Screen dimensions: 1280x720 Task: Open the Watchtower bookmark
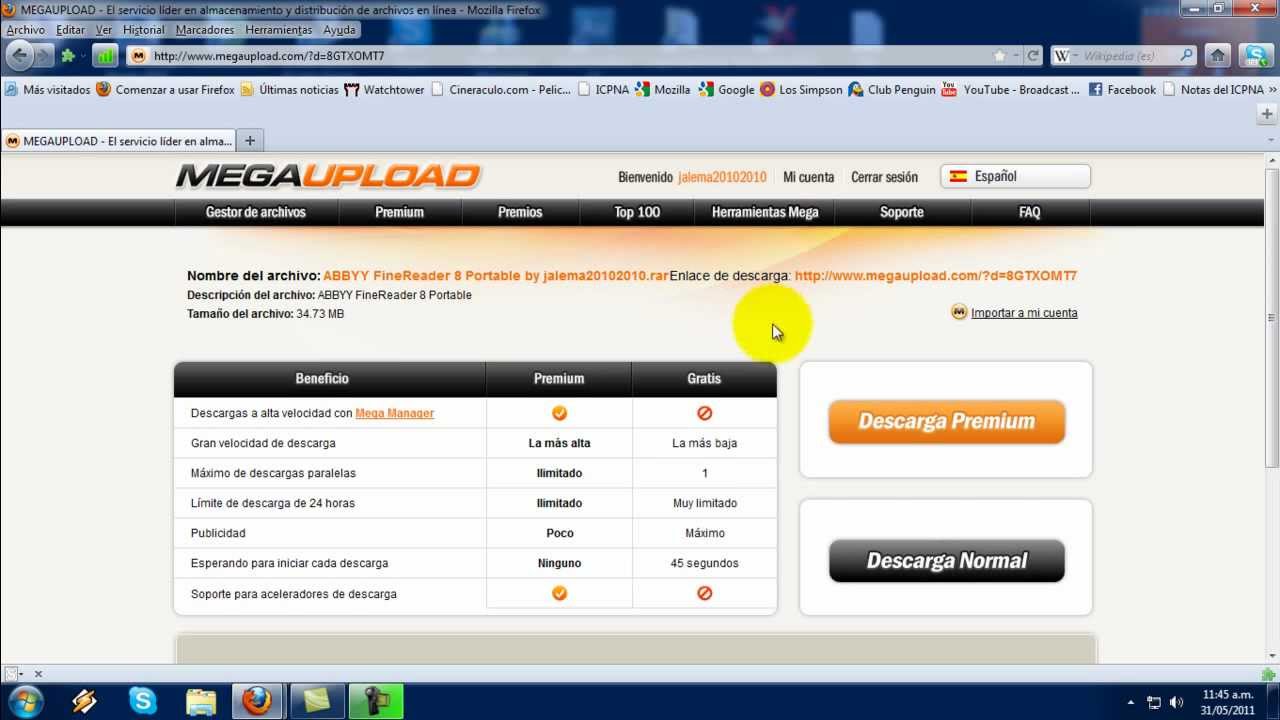tap(384, 89)
